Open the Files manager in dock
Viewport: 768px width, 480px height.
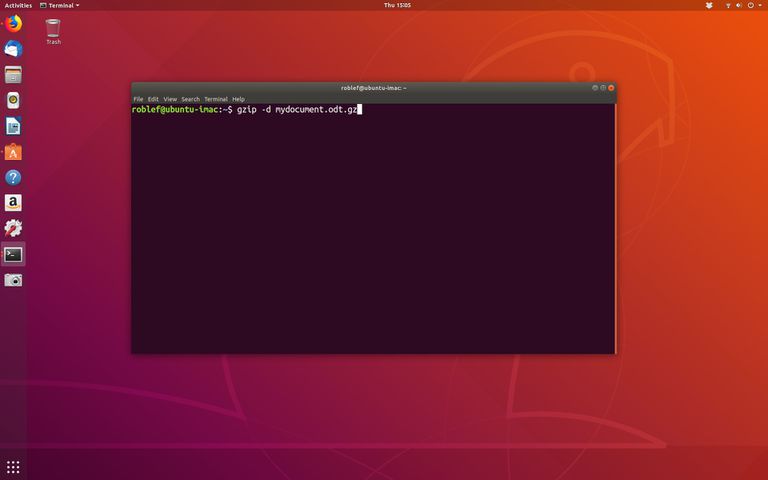click(x=13, y=75)
